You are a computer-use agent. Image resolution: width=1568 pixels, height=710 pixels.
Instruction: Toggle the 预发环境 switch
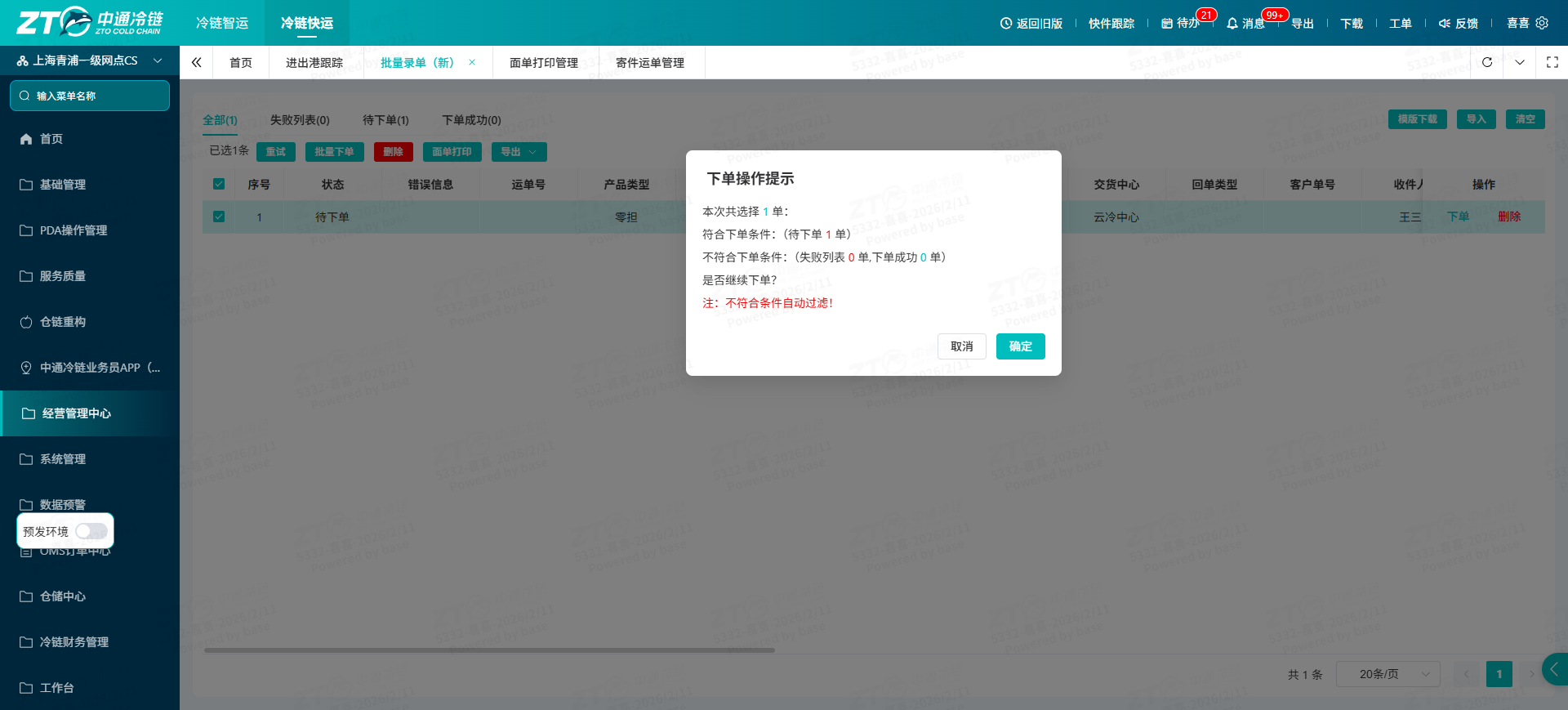[x=91, y=531]
